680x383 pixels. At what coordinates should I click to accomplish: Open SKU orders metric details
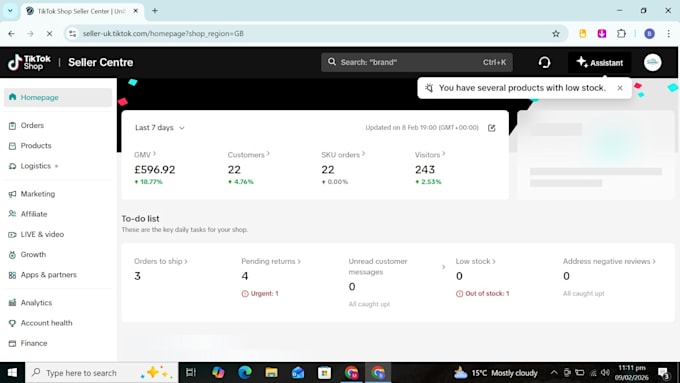(343, 154)
